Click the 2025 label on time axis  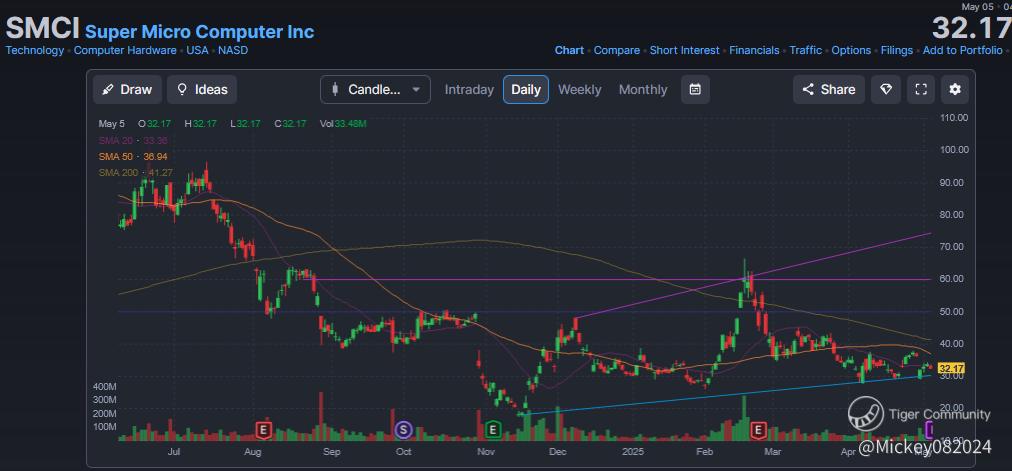634,452
